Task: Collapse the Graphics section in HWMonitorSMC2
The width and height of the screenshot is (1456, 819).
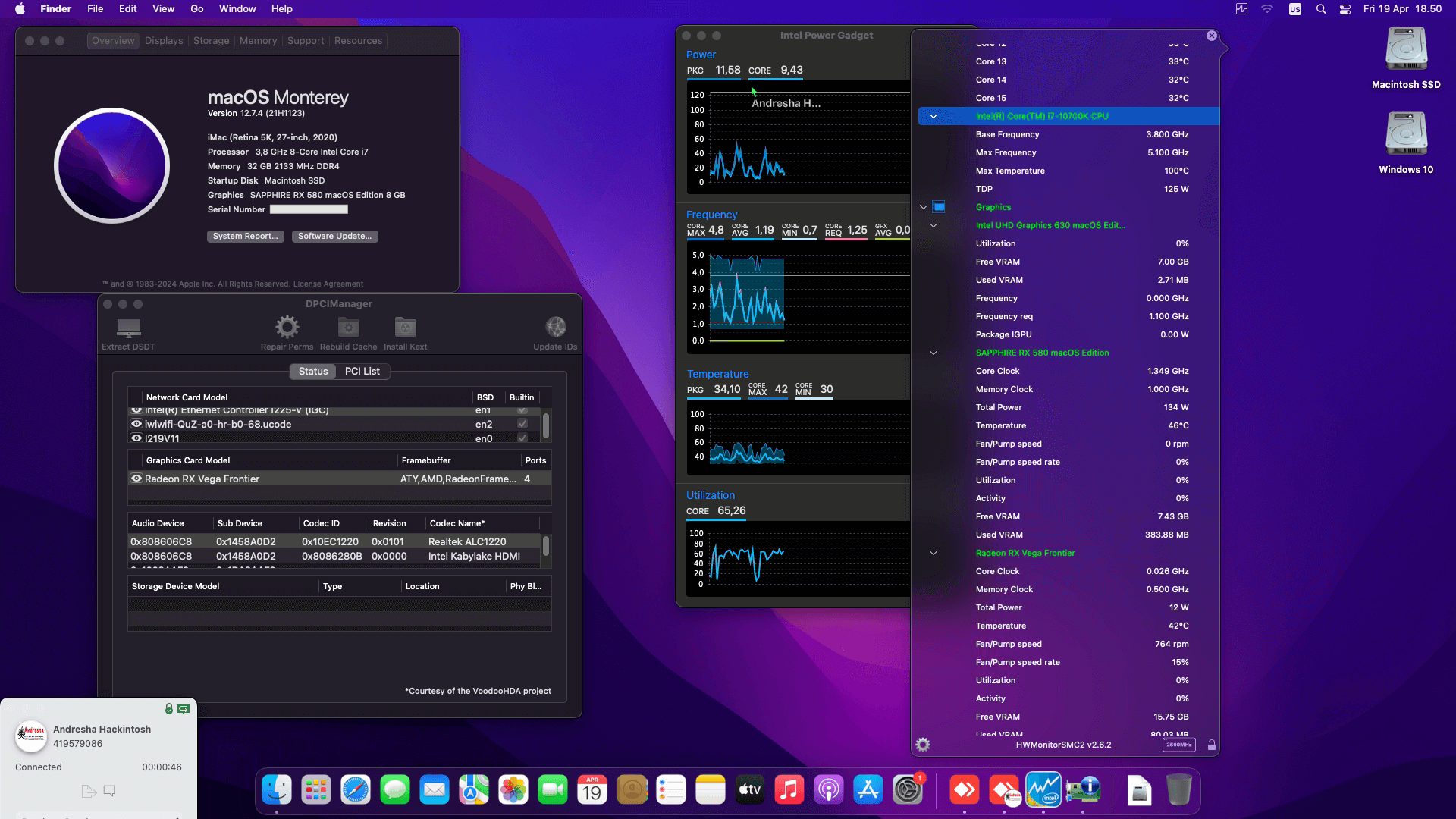Action: click(x=922, y=206)
